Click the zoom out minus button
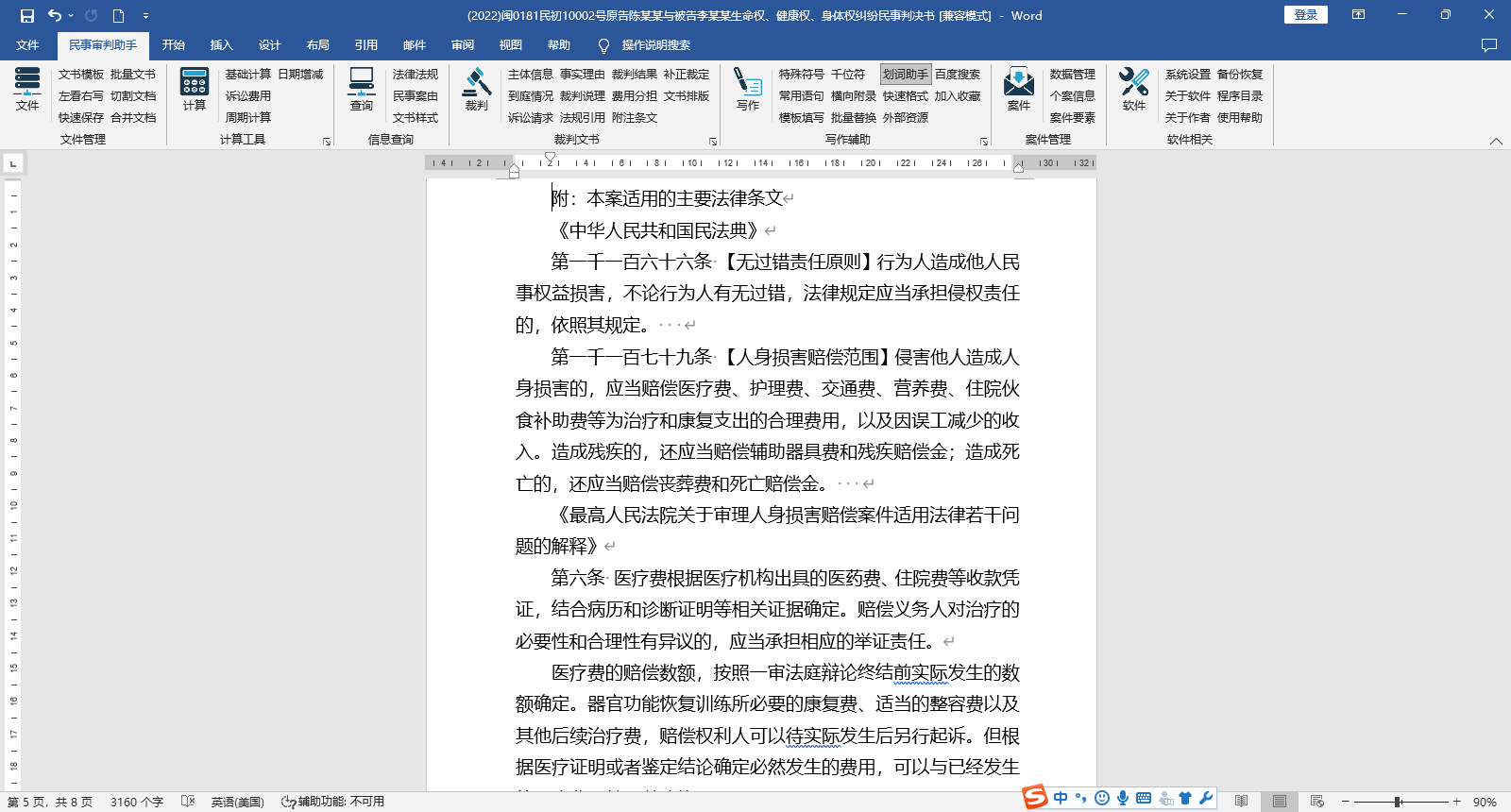 [x=1346, y=802]
